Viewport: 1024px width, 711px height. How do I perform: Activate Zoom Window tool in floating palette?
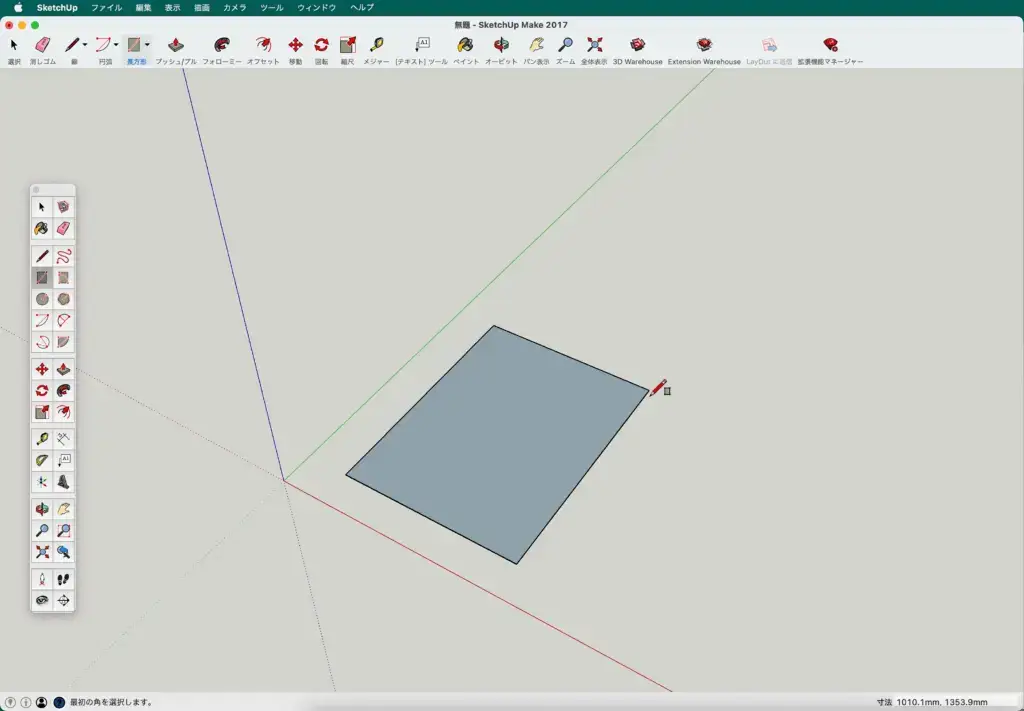(63, 531)
